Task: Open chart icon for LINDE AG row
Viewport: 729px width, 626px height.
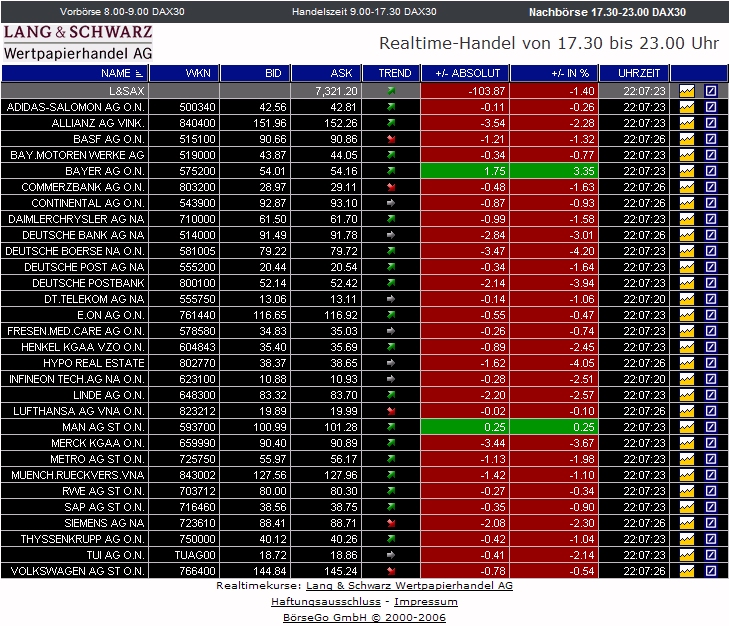Action: (687, 395)
